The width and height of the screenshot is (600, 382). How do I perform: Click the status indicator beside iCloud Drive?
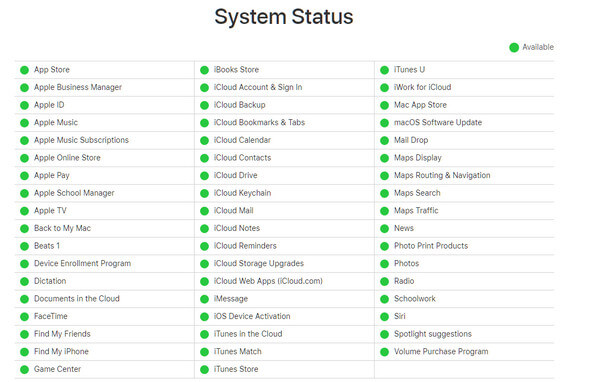pos(204,176)
